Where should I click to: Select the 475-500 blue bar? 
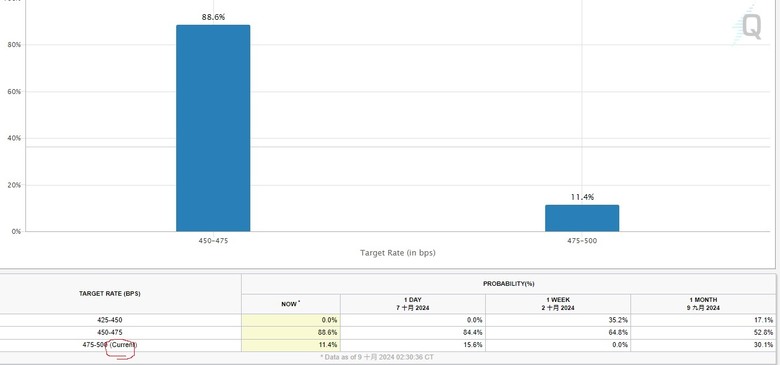tap(582, 218)
